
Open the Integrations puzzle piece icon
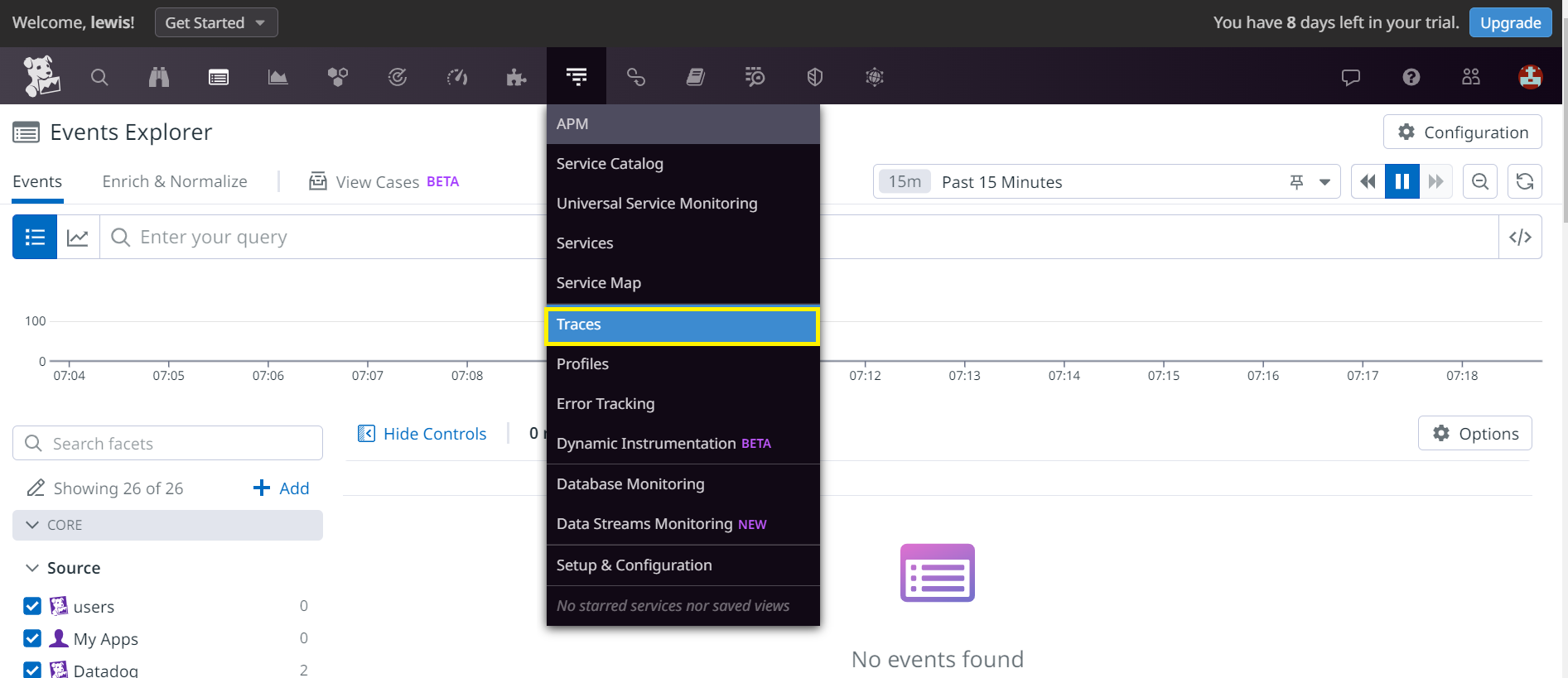(x=517, y=77)
